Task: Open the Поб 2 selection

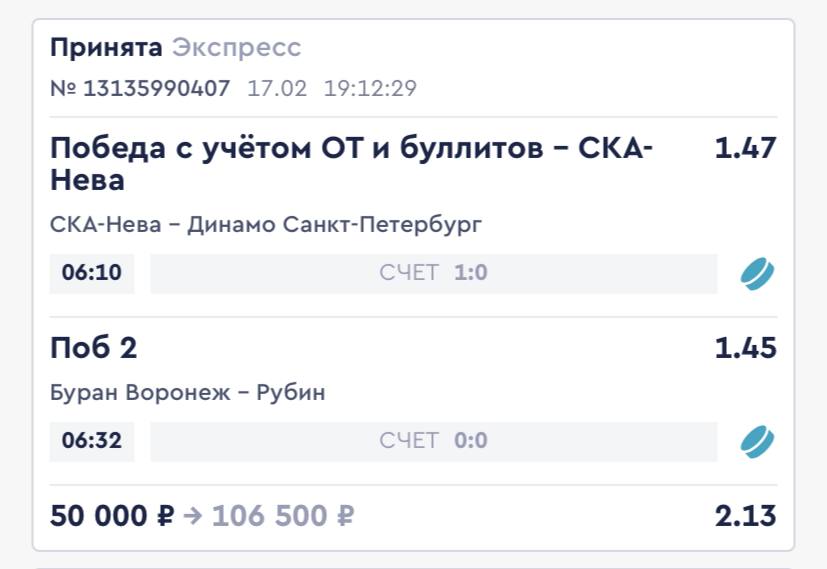Action: click(94, 348)
